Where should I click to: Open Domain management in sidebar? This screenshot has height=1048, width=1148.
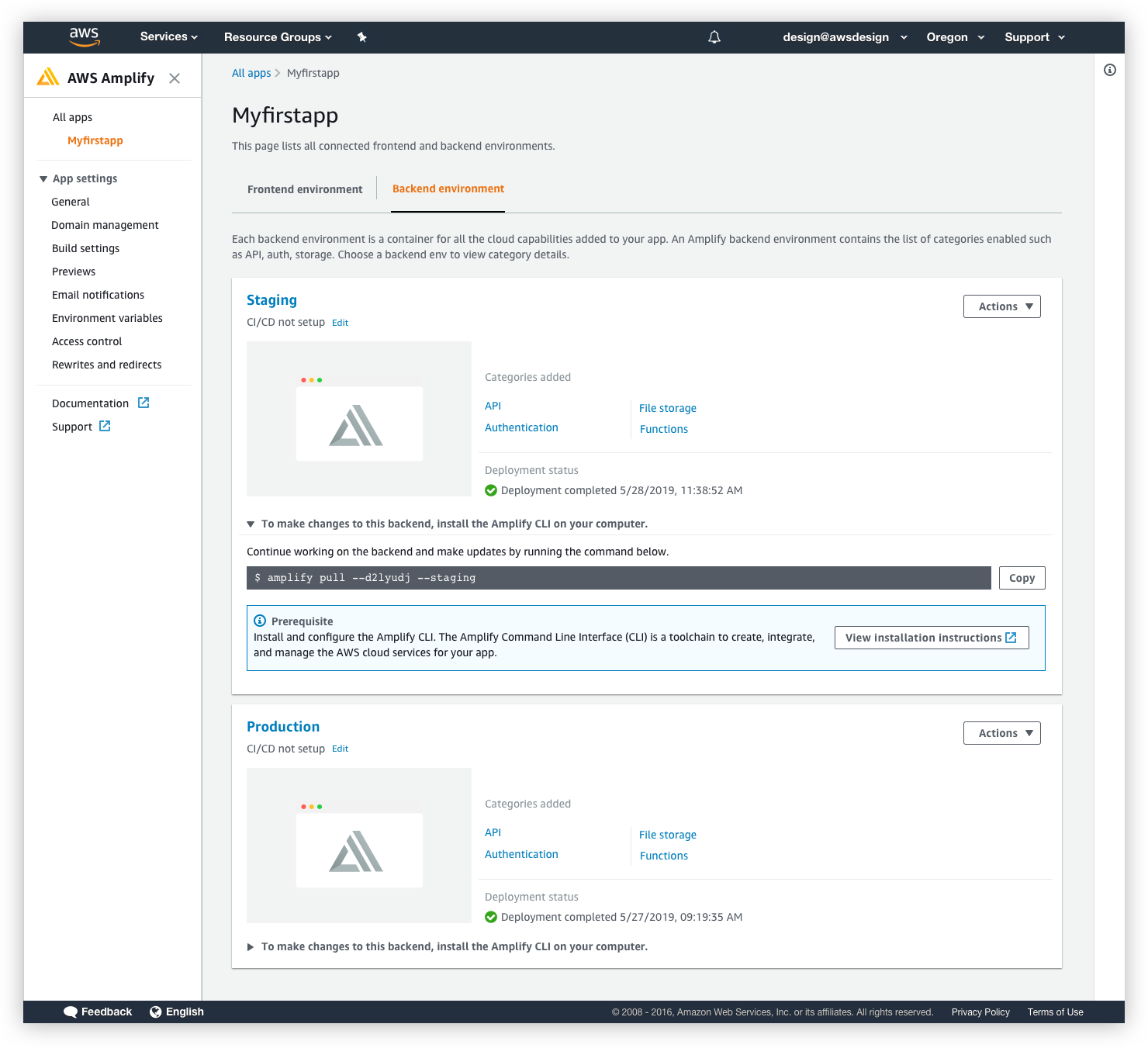(105, 225)
